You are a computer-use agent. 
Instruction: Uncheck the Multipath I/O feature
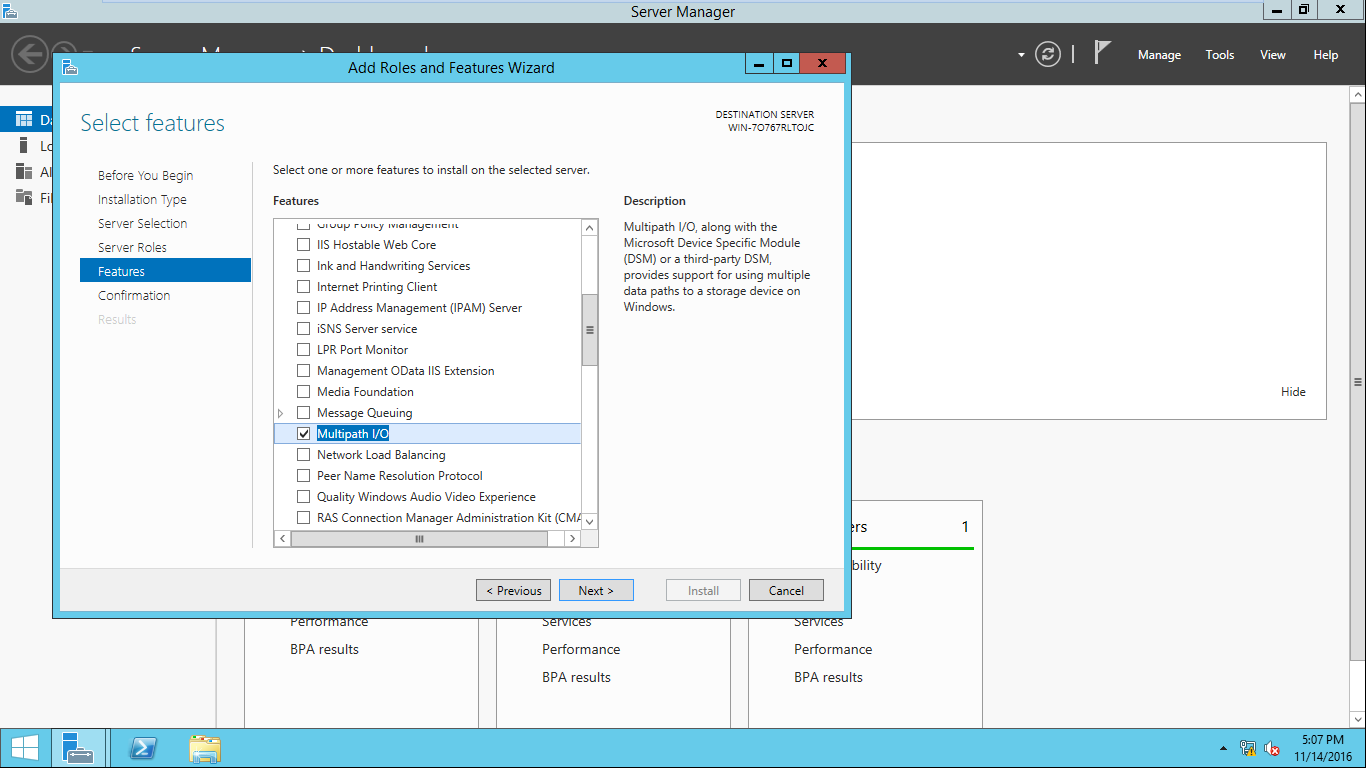(303, 433)
